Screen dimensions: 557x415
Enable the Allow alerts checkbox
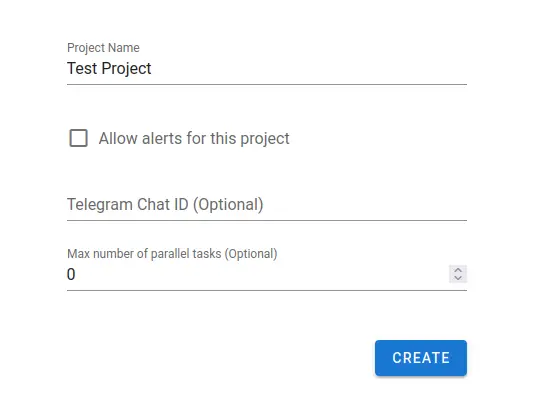79,138
